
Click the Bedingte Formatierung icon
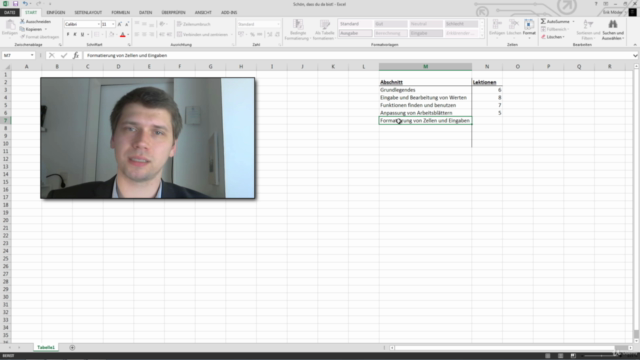pos(298,24)
